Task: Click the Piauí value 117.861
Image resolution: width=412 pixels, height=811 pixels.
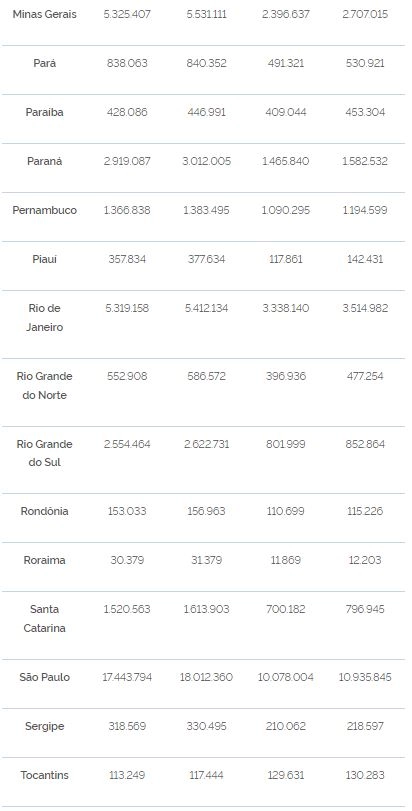Action: (286, 259)
